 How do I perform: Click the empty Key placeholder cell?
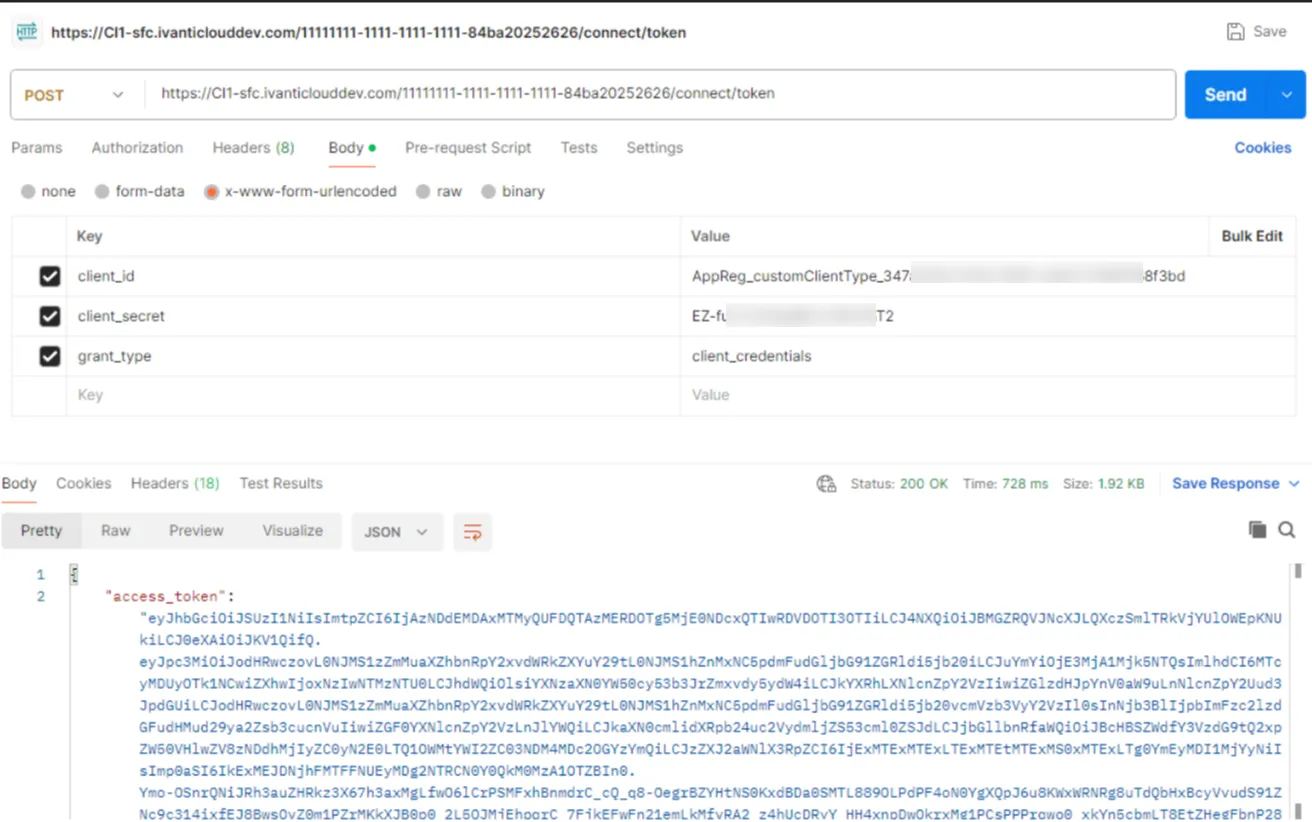373,396
